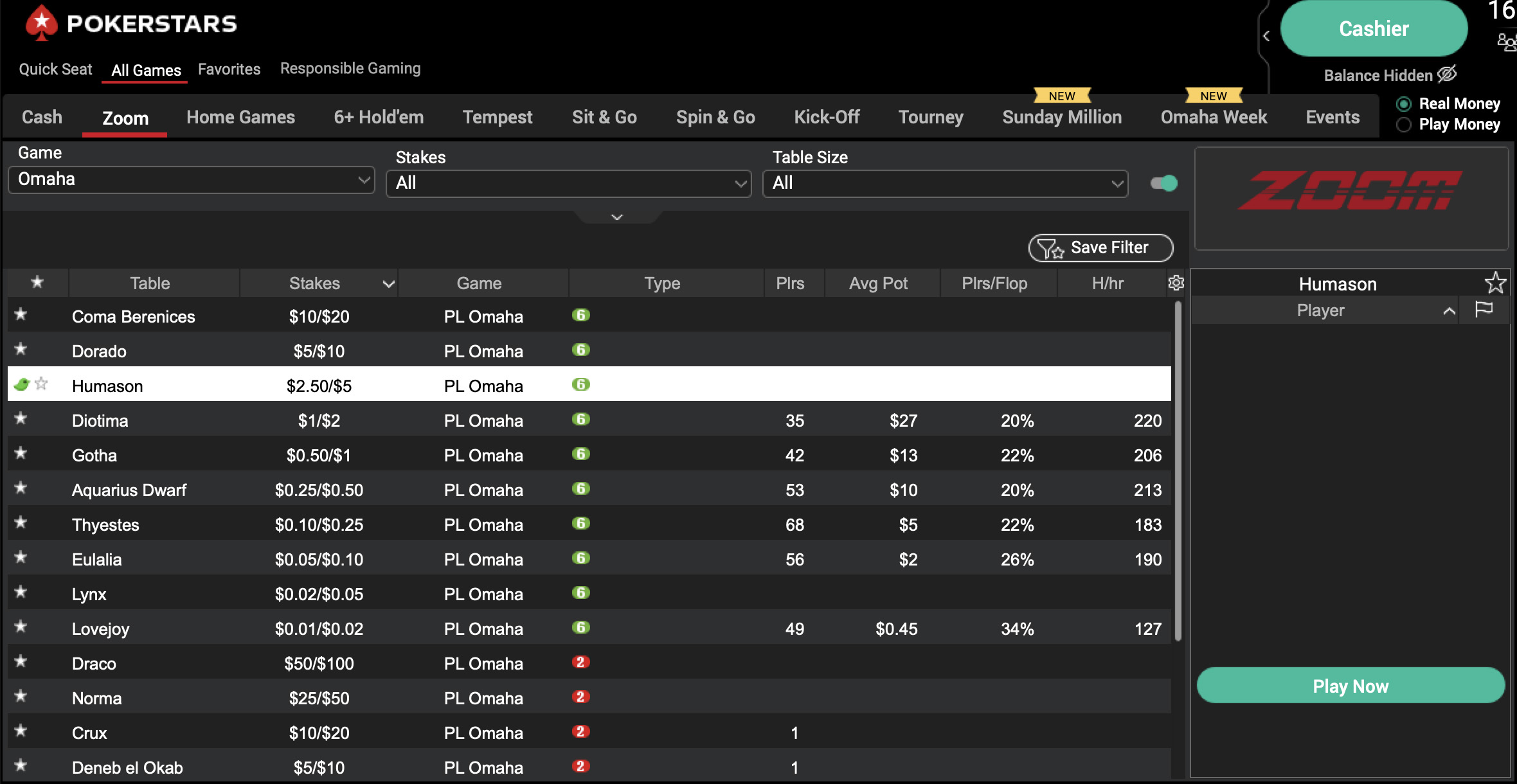
Task: Select the Zoom tab
Action: click(x=125, y=118)
